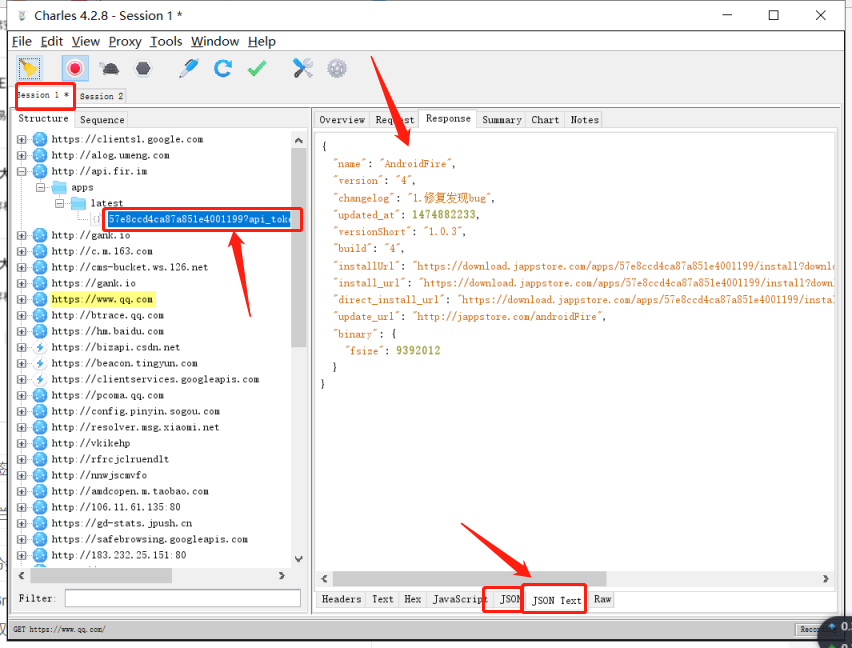Open the Window menu
The width and height of the screenshot is (852, 648).
pyautogui.click(x=215, y=41)
